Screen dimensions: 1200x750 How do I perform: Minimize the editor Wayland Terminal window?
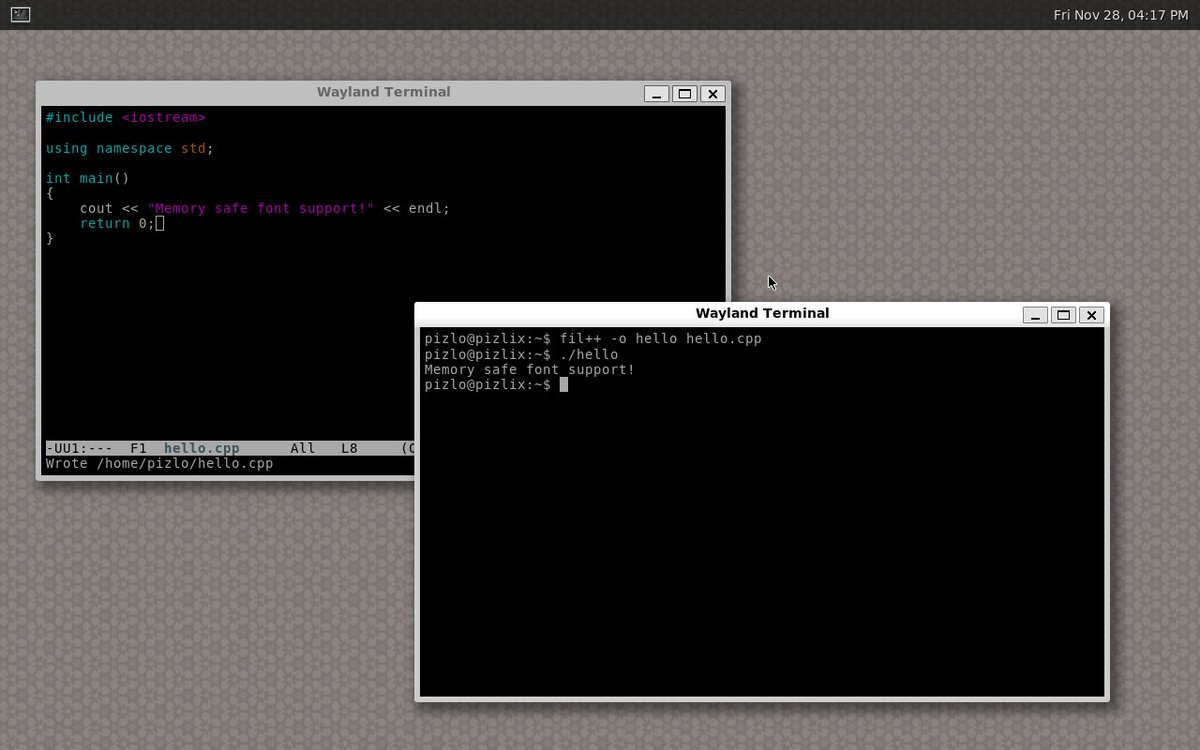pyautogui.click(x=656, y=94)
